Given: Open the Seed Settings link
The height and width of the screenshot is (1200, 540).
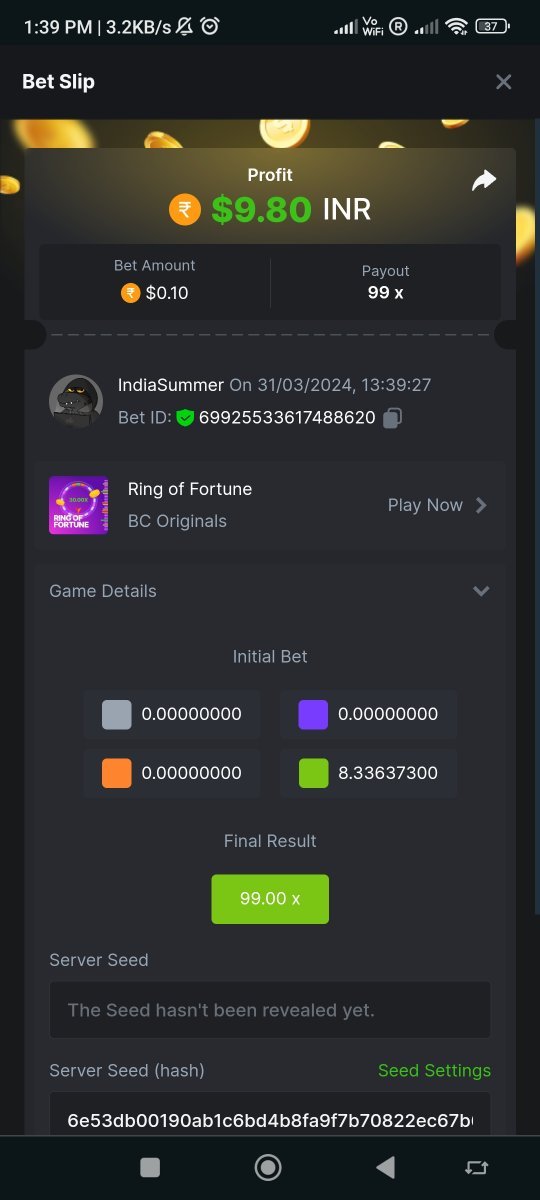Looking at the screenshot, I should pyautogui.click(x=434, y=1070).
